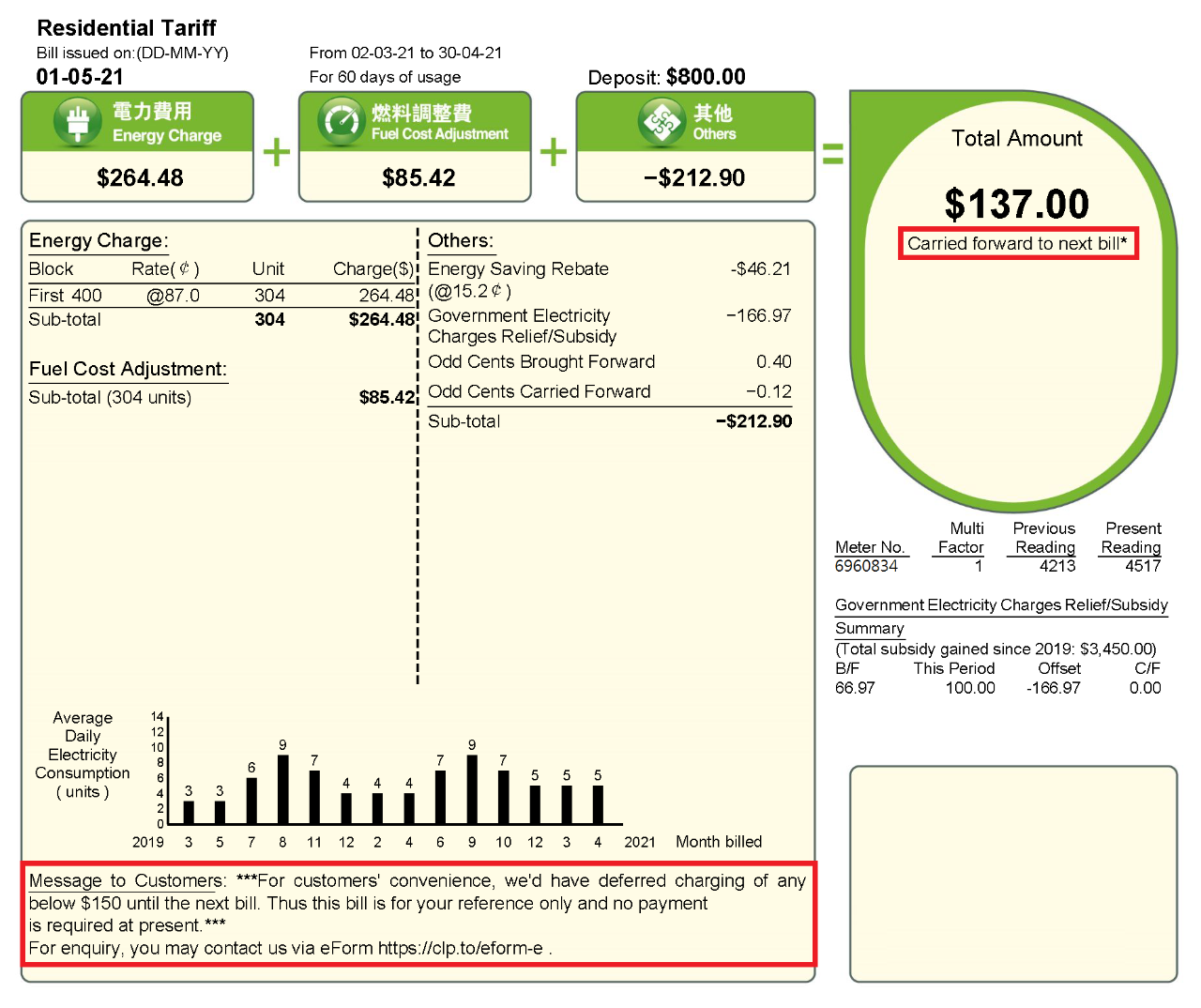Click the plus sign before Others box

click(x=554, y=152)
